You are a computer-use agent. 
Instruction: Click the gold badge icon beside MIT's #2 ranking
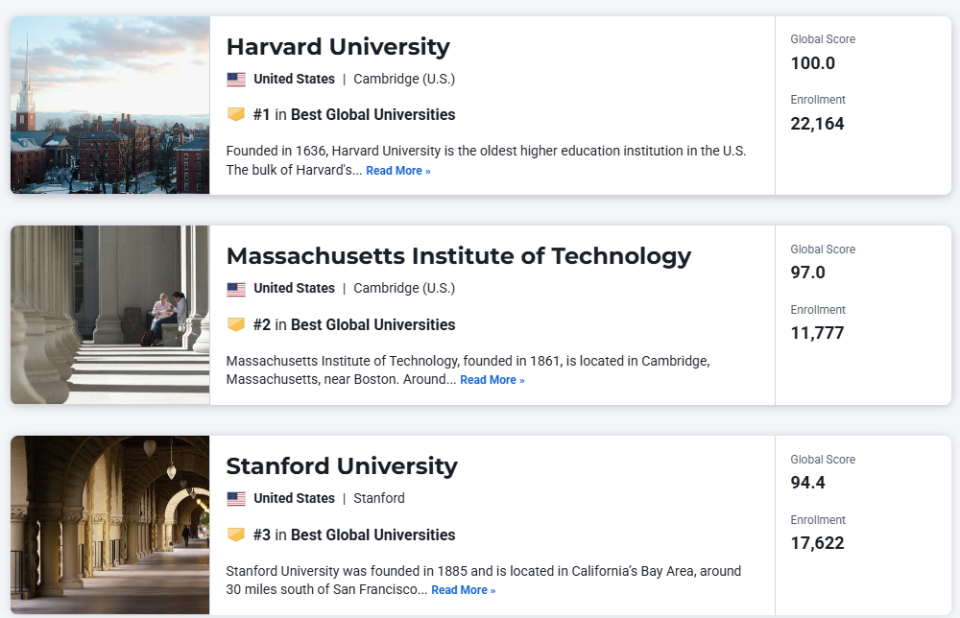tap(236, 325)
